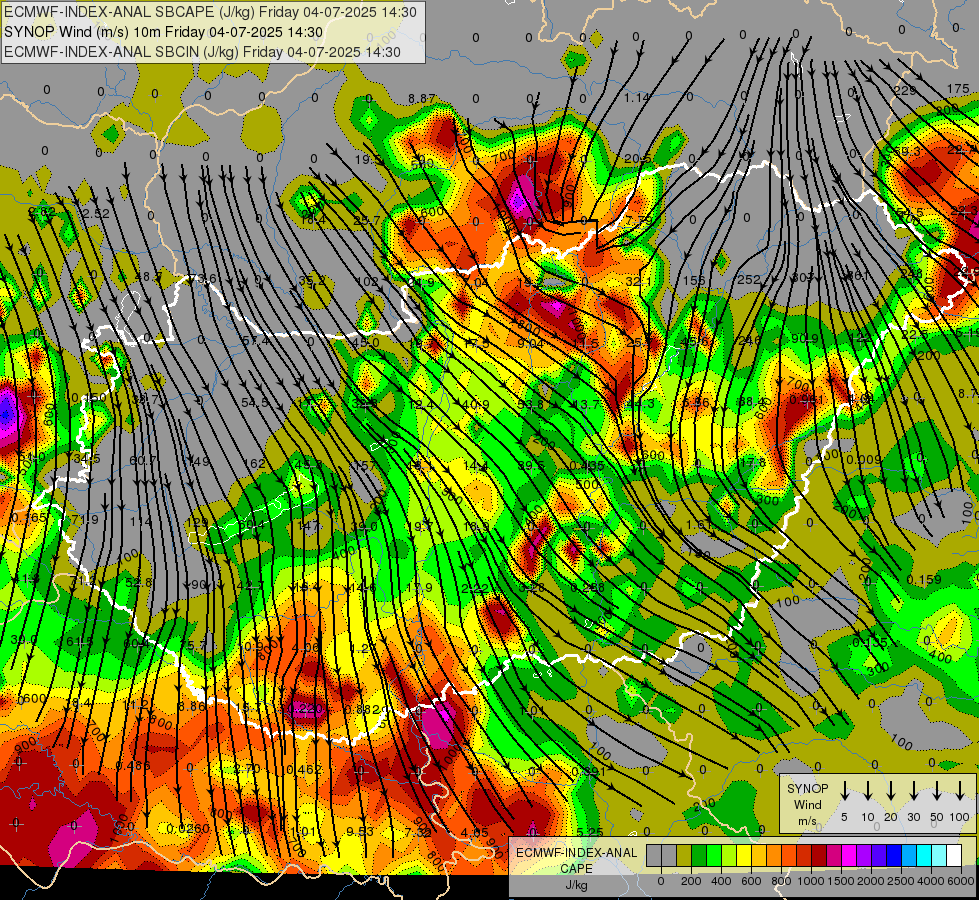Select the white swatch ending the CAPE legend

click(x=954, y=855)
